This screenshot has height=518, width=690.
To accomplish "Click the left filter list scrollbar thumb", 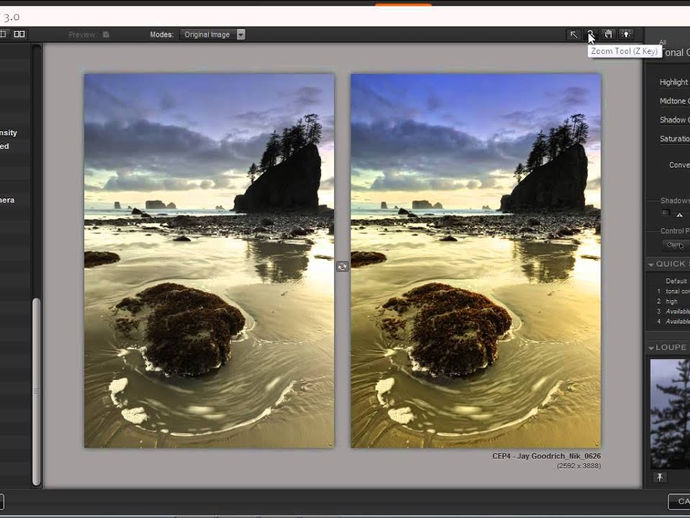I will click(37, 392).
